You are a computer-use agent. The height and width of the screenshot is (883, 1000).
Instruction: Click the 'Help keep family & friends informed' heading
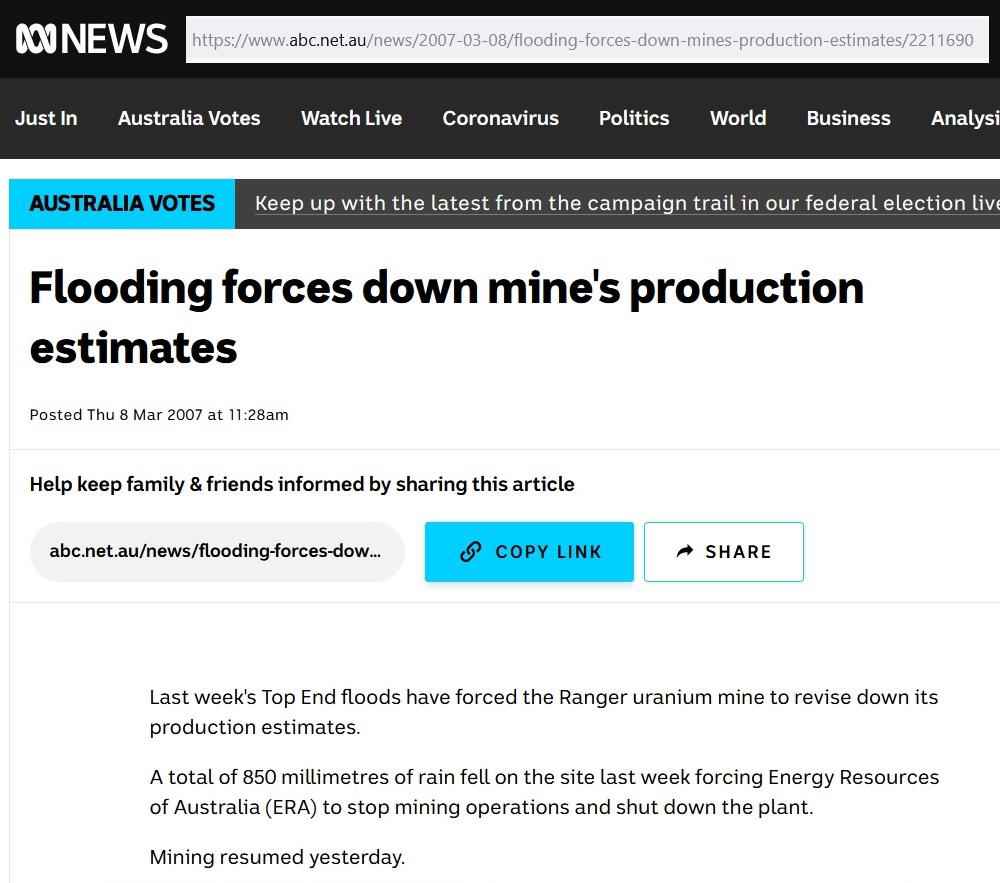[302, 485]
